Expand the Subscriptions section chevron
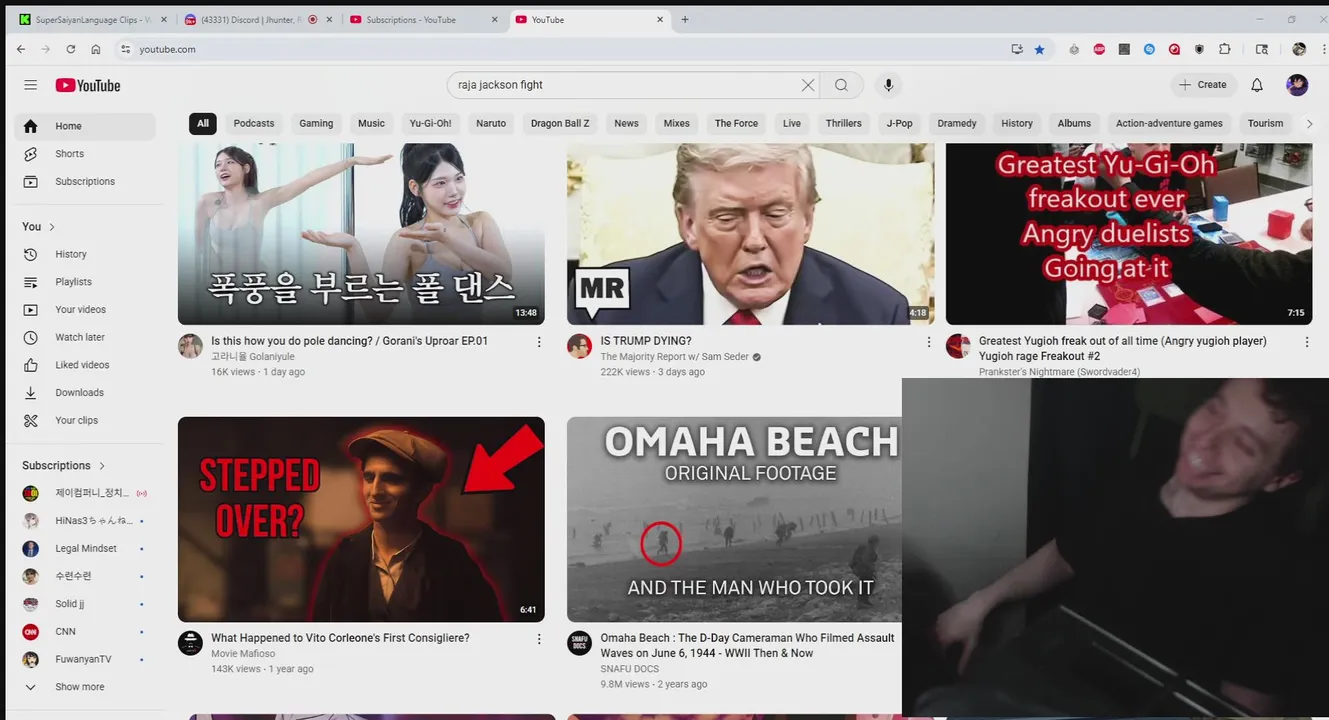1329x720 pixels. [102, 466]
